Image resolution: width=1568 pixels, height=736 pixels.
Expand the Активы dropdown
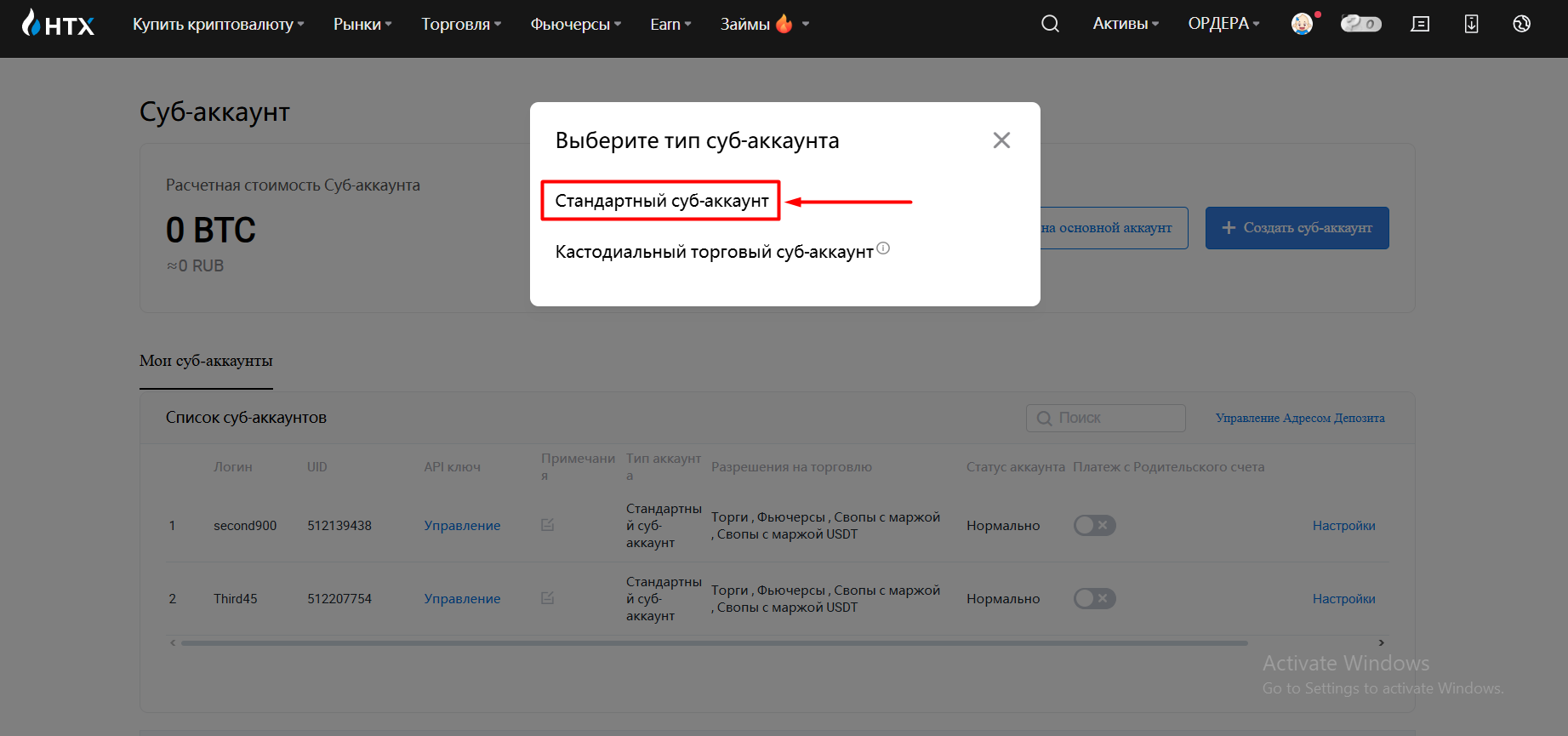coord(1126,24)
